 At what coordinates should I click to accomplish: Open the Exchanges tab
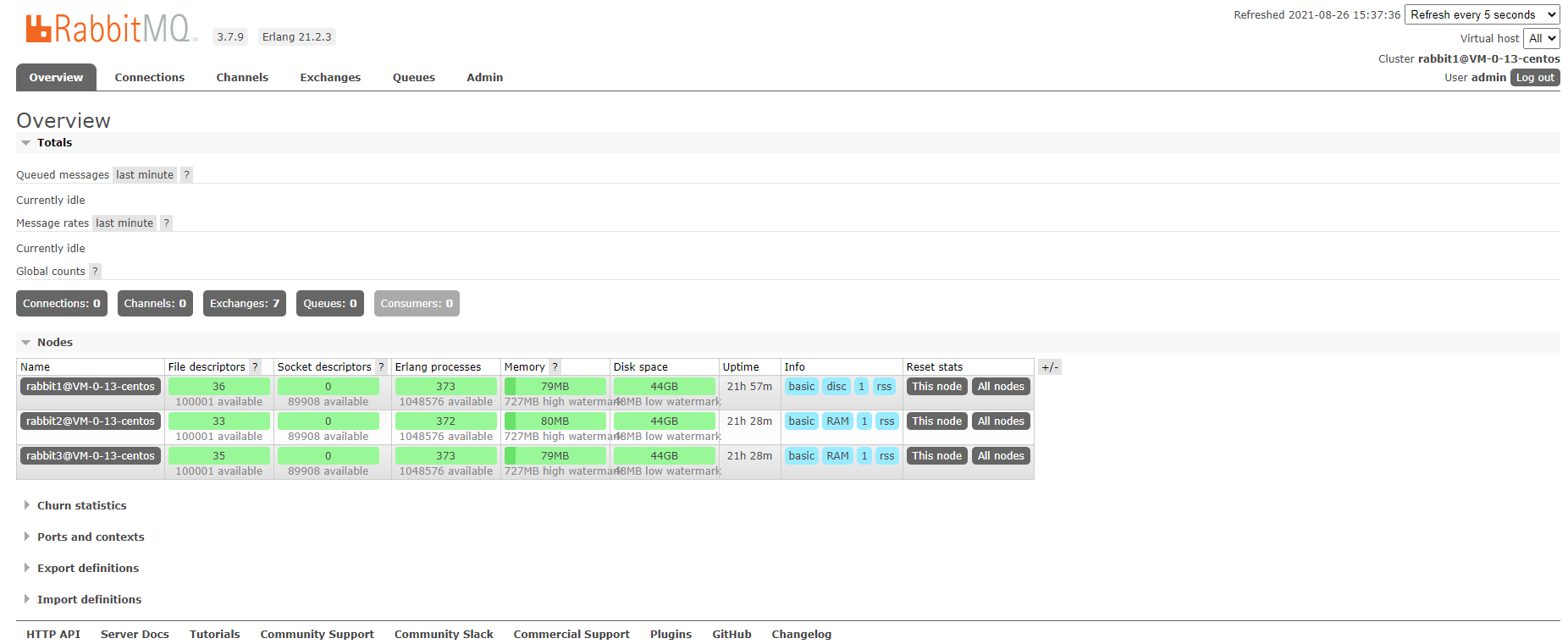point(330,77)
